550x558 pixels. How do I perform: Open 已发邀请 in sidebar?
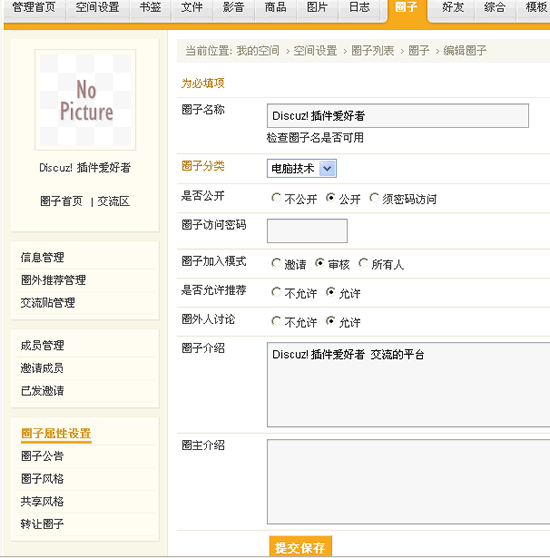coord(42,390)
